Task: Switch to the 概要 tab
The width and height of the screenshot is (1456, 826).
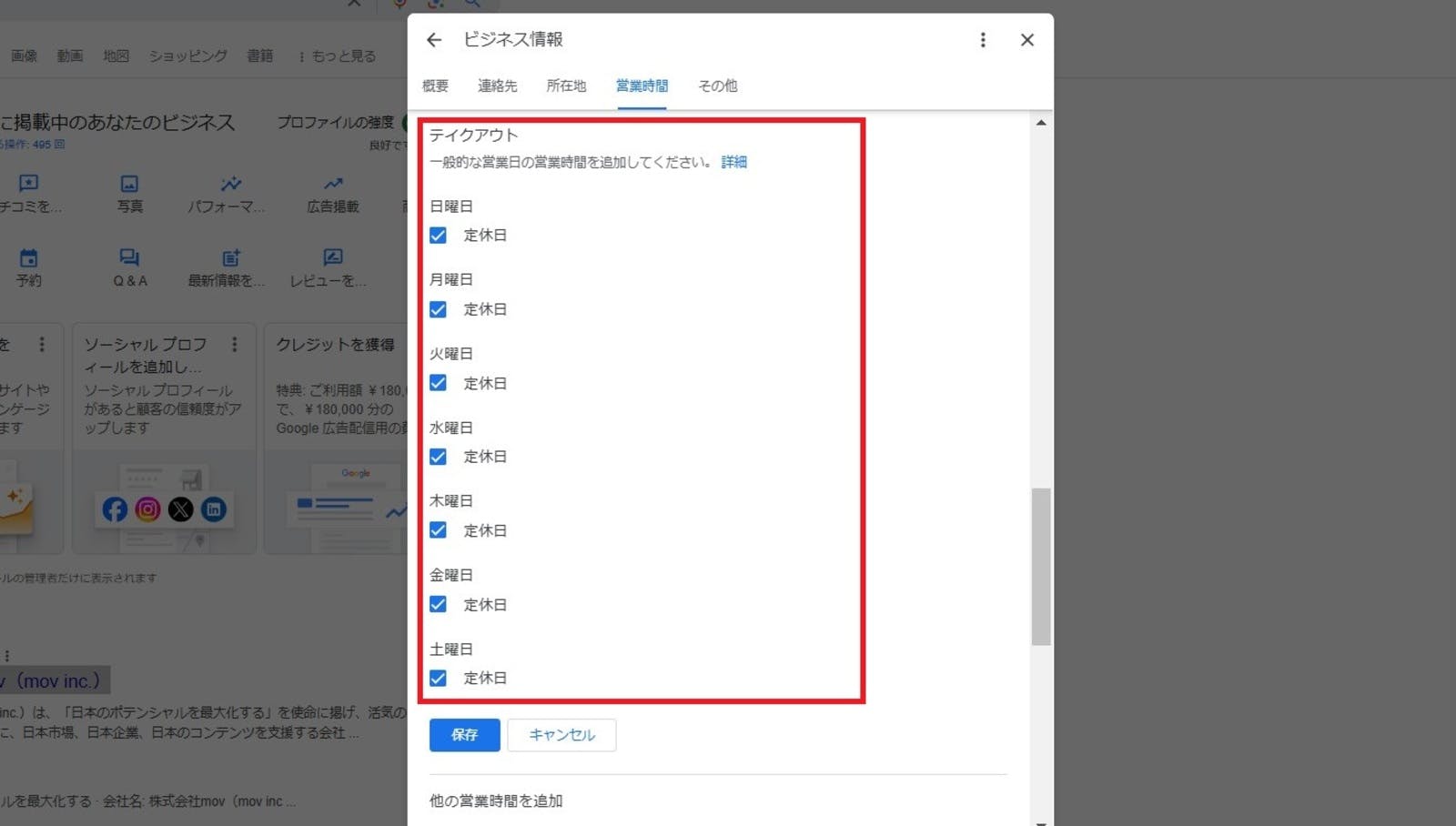Action: click(435, 86)
